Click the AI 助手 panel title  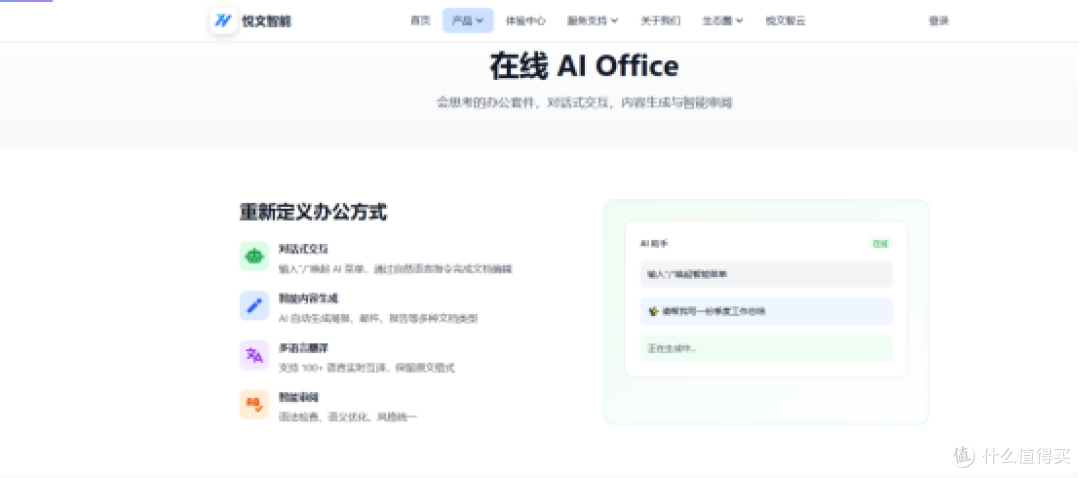654,244
